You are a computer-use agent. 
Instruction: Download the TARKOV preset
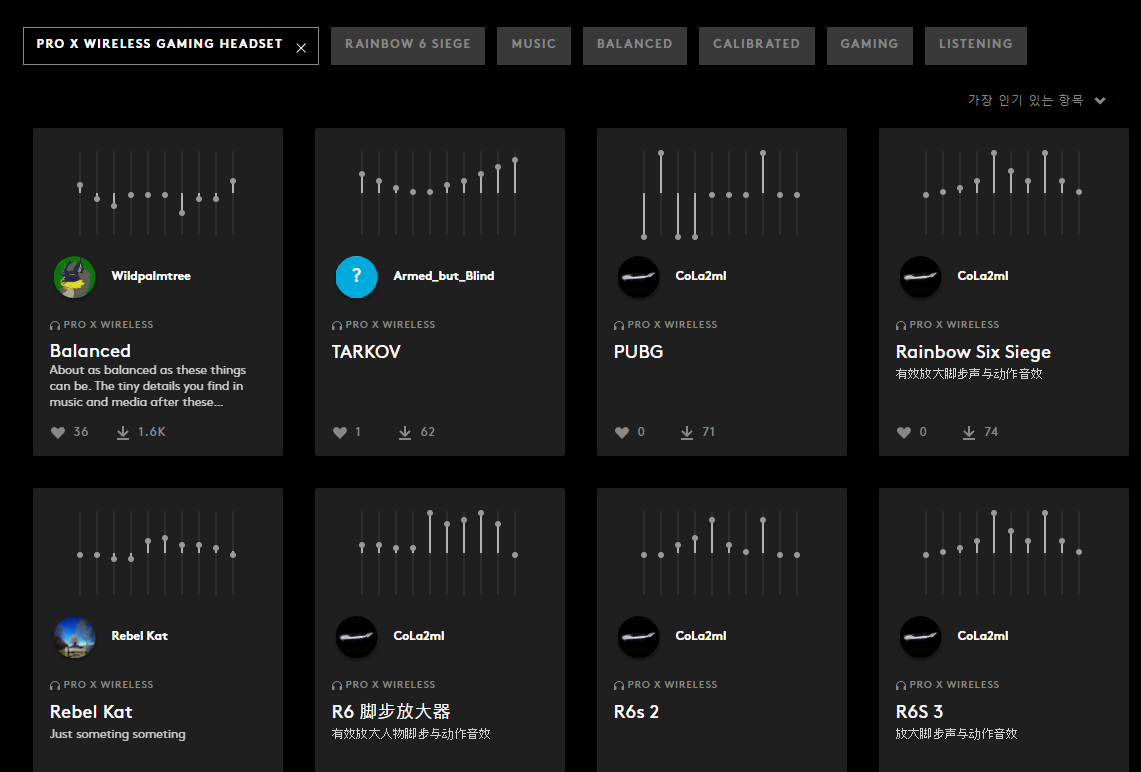tap(405, 432)
